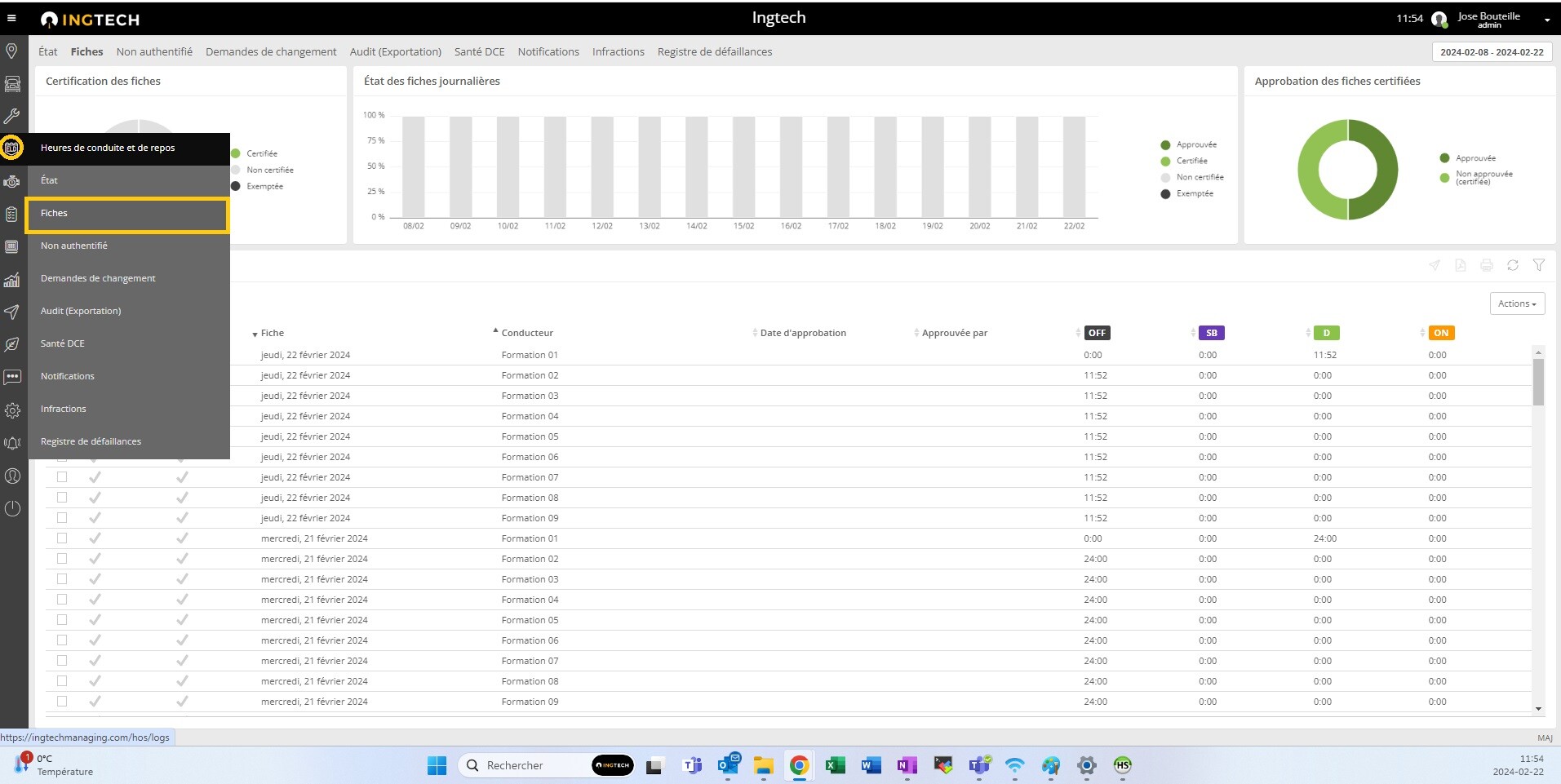This screenshot has width=1561, height=784.
Task: Open the map location pin sidebar icon
Action: [12, 51]
